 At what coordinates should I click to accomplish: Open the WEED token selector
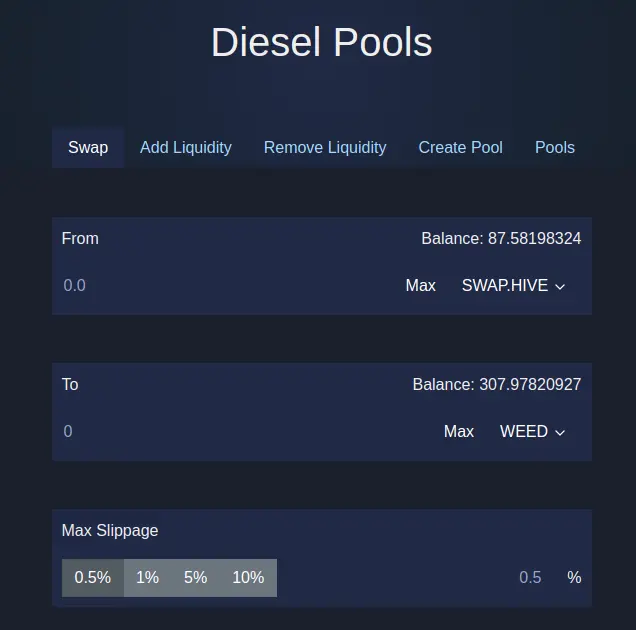tap(532, 431)
